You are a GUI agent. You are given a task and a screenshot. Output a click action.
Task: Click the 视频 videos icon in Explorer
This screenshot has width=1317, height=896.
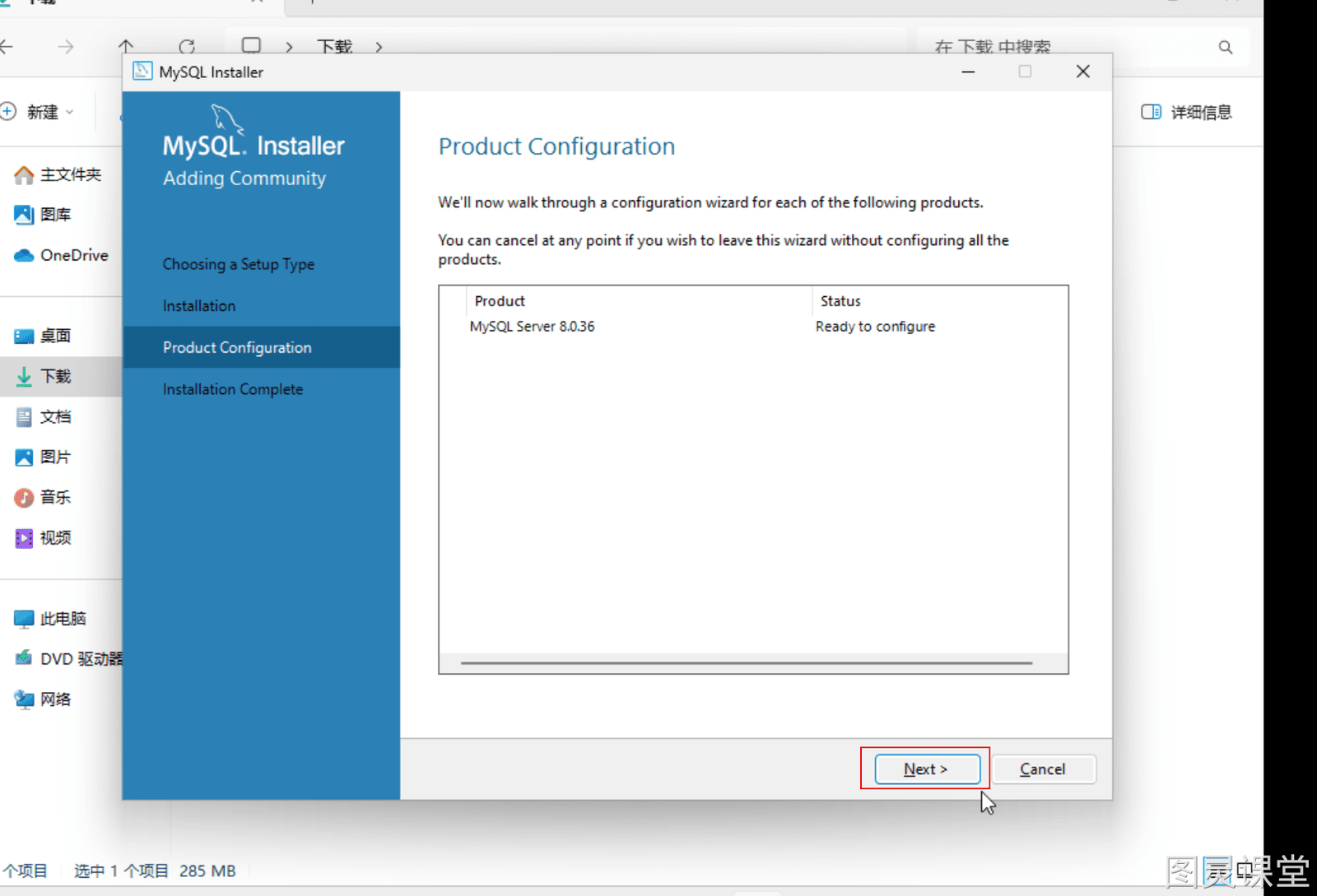tap(24, 538)
